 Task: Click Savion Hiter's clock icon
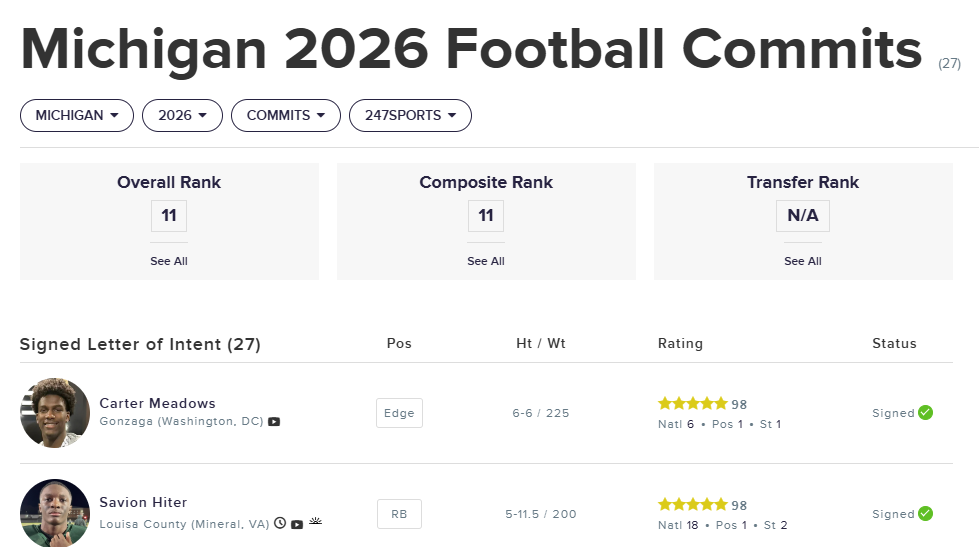[280, 523]
